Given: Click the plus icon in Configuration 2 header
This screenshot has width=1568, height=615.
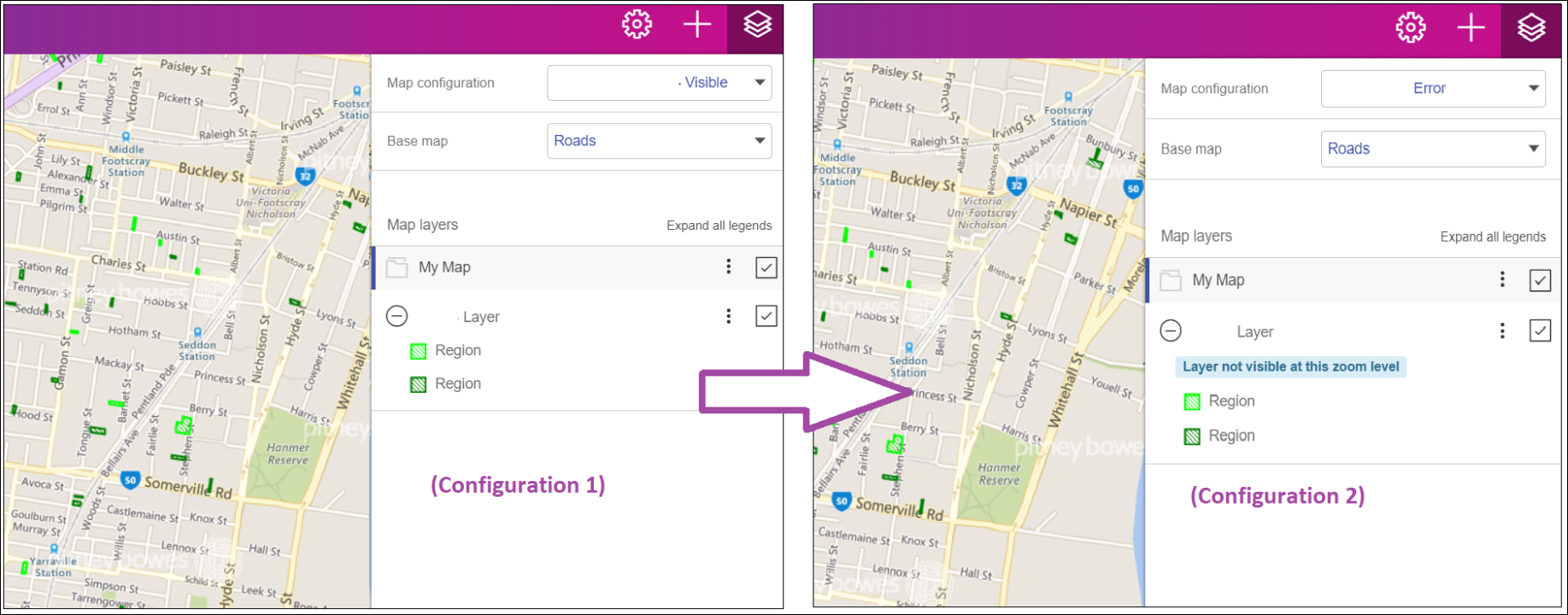Looking at the screenshot, I should click(x=1471, y=28).
